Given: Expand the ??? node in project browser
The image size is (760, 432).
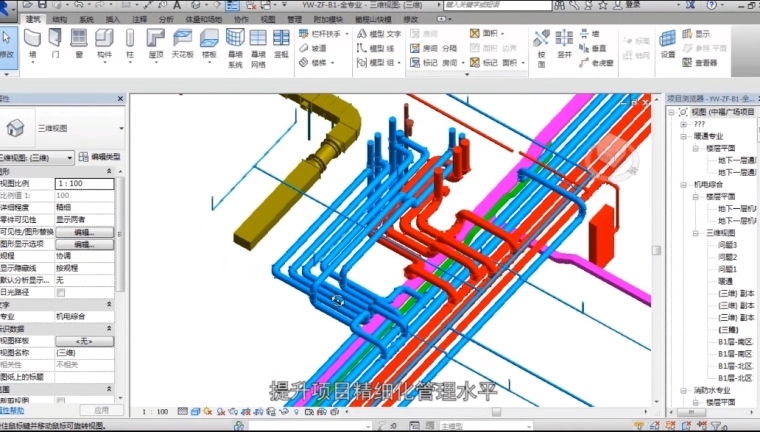Looking at the screenshot, I should [x=683, y=124].
